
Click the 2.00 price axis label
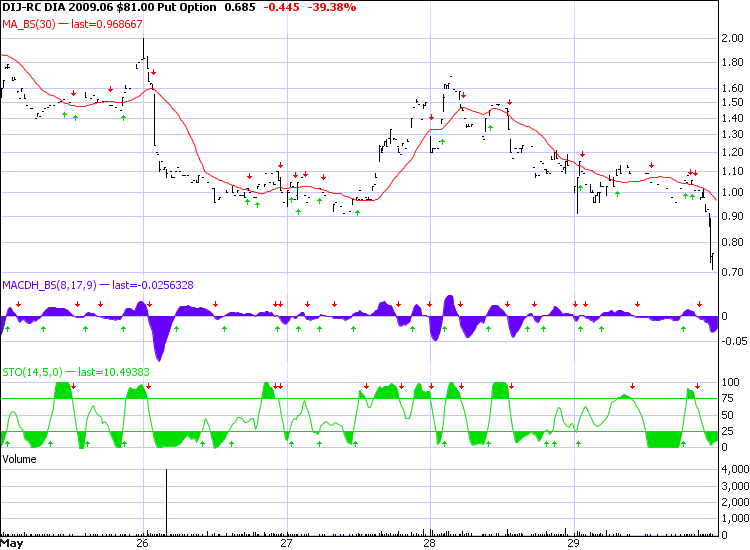[731, 39]
